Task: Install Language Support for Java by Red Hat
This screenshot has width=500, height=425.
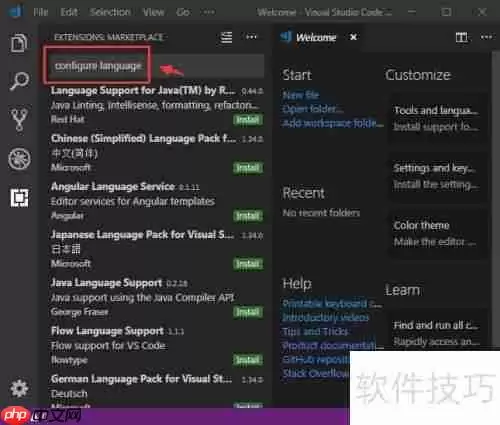Action: [x=248, y=120]
